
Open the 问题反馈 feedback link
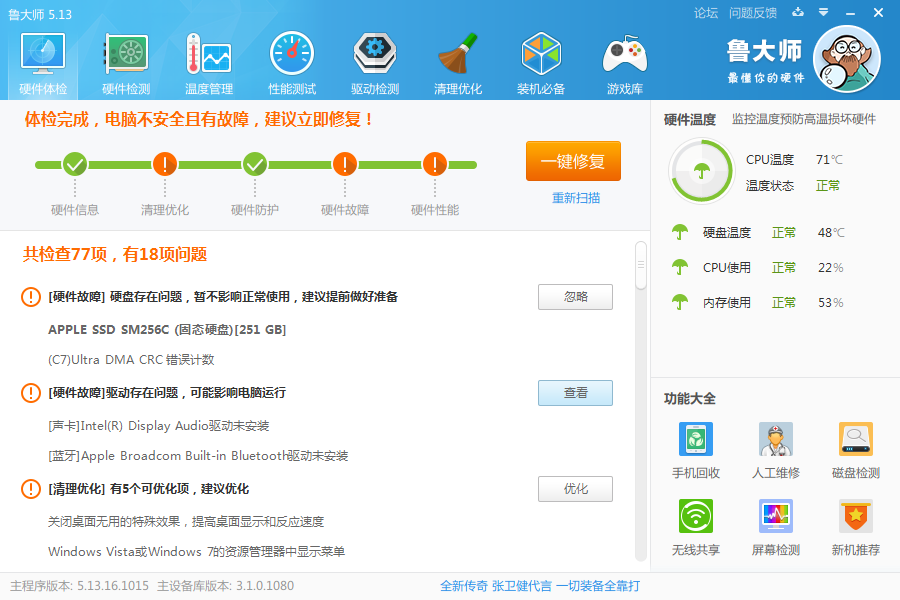(752, 13)
